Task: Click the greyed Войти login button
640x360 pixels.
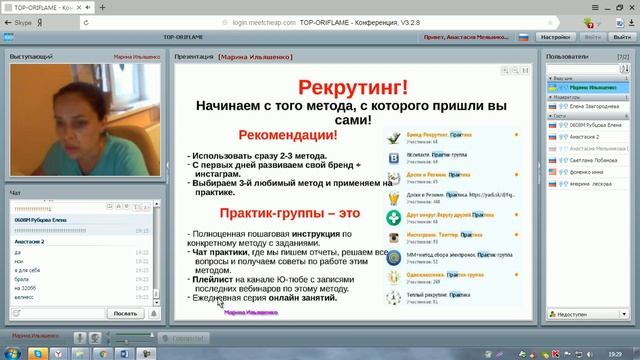Action: click(592, 37)
